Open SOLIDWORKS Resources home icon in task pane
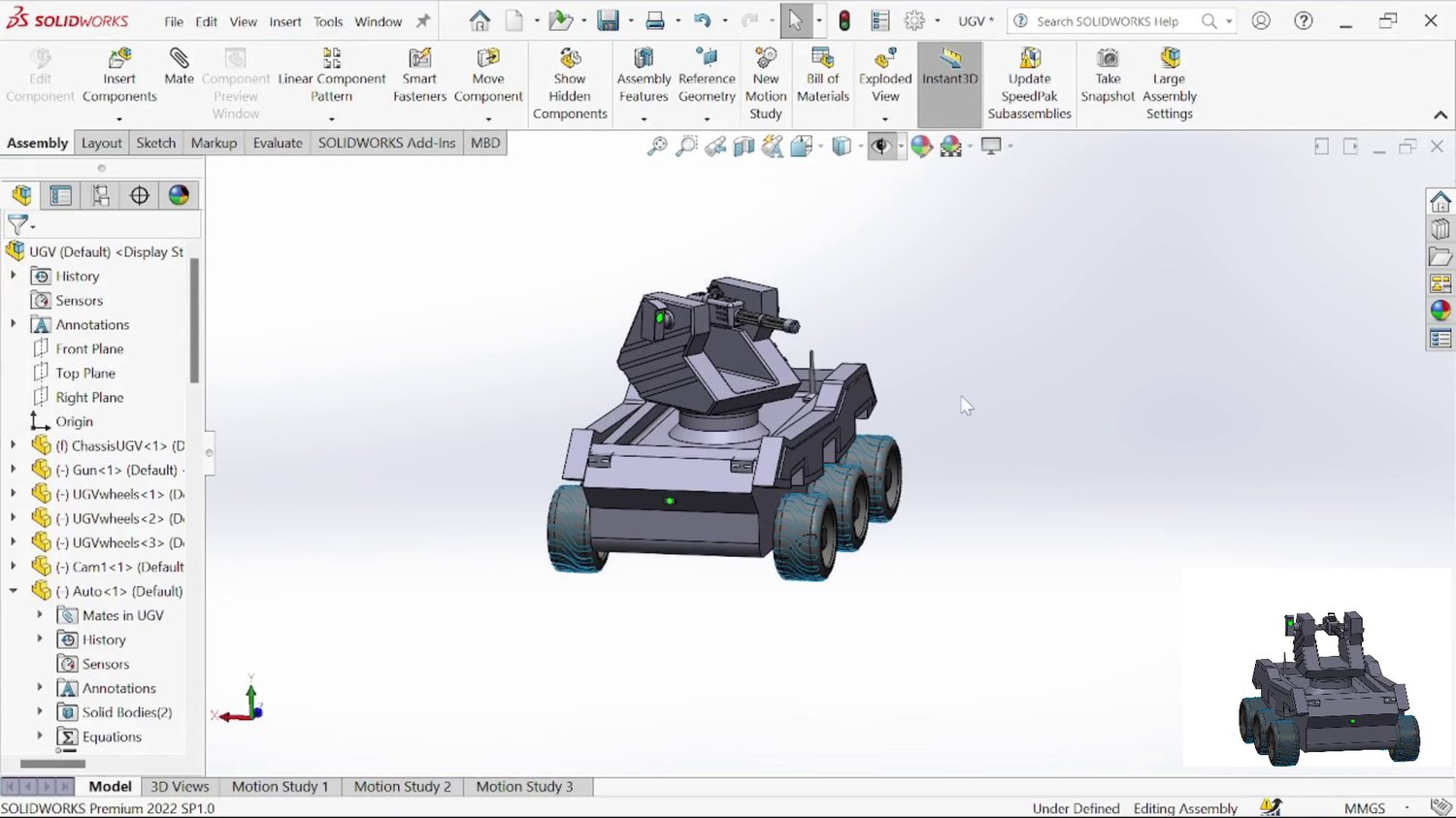Screen dimensions: 1456x818 tap(1440, 202)
